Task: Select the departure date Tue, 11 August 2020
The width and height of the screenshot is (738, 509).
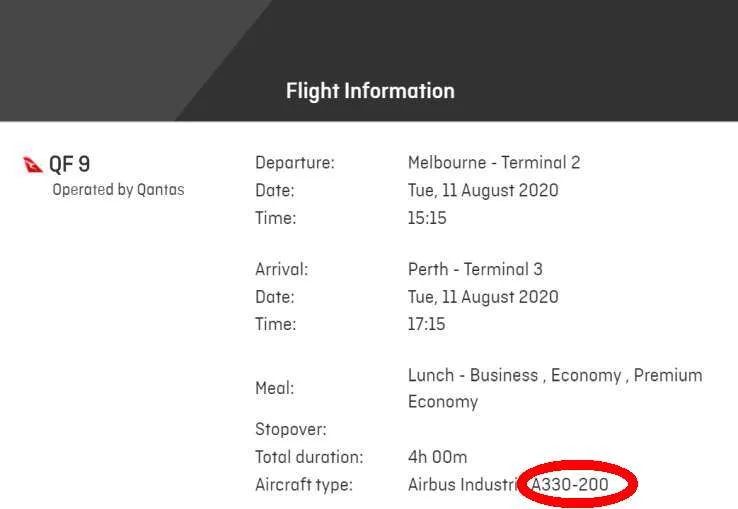Action: tap(483, 190)
